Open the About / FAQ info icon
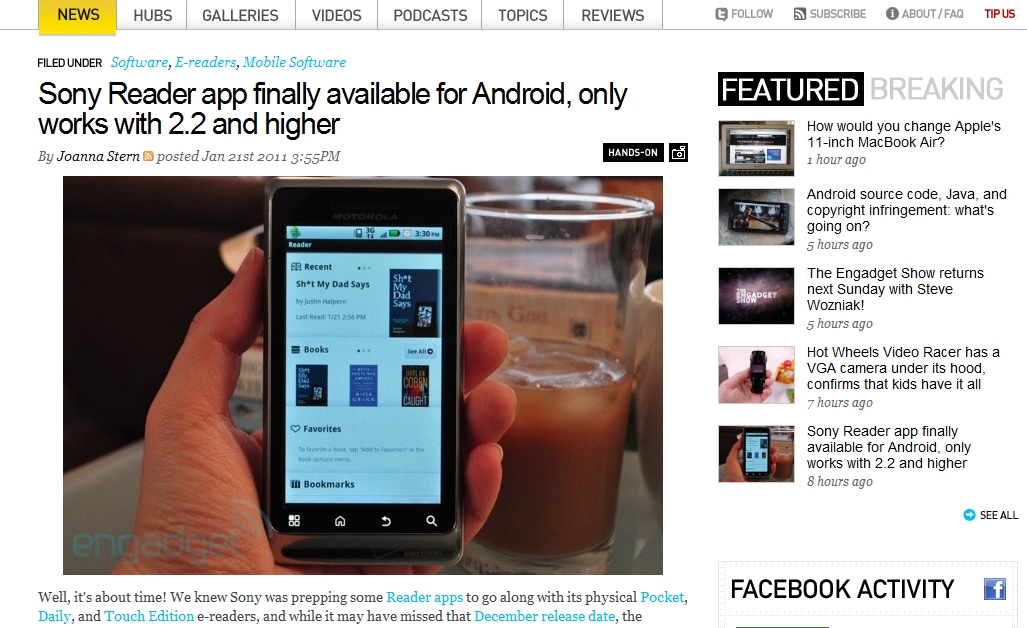Screen dimensions: 1027x628 coord(892,14)
